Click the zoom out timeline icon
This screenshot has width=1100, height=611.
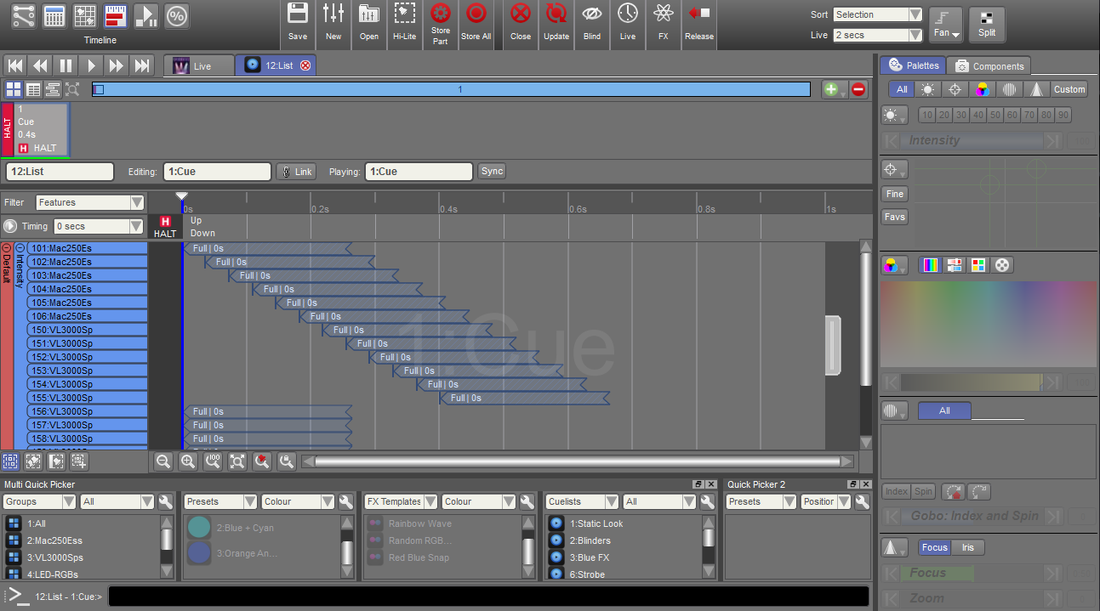pyautogui.click(x=163, y=462)
